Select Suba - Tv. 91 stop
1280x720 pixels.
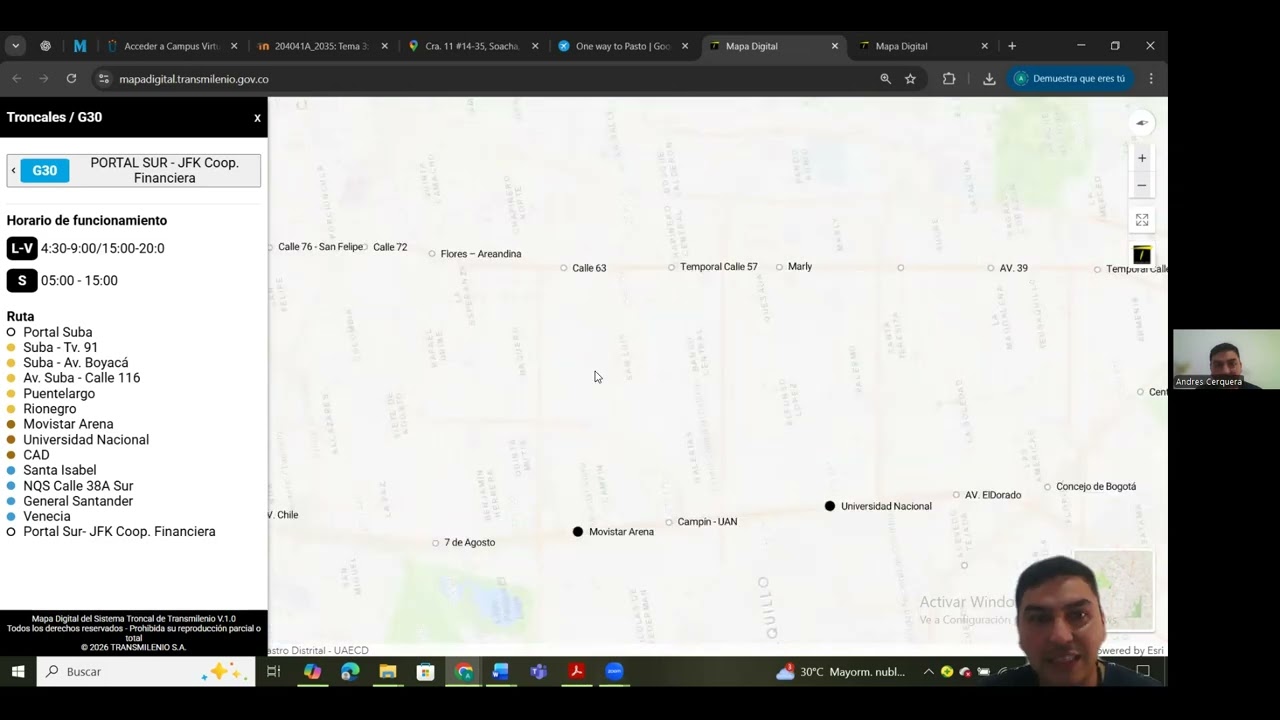60,348
